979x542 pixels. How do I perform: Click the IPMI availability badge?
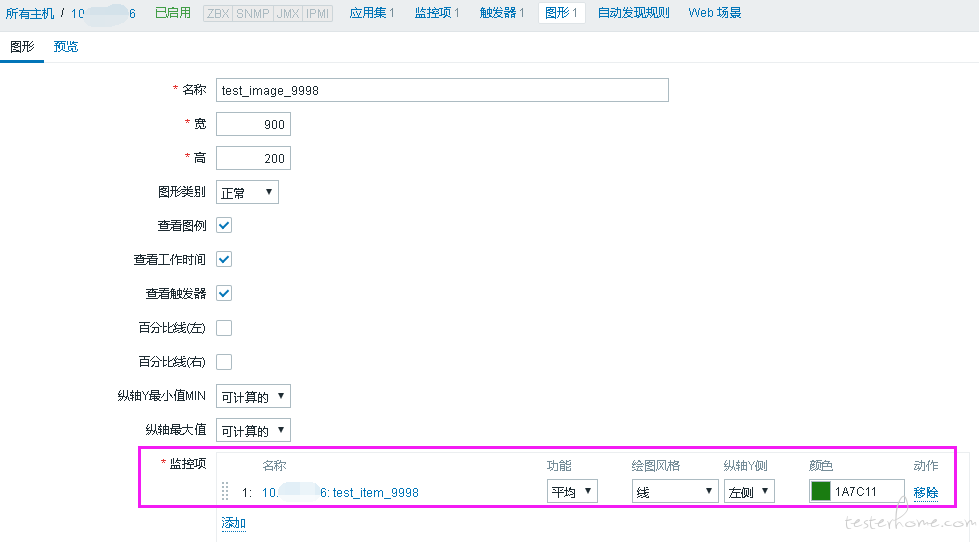319,13
